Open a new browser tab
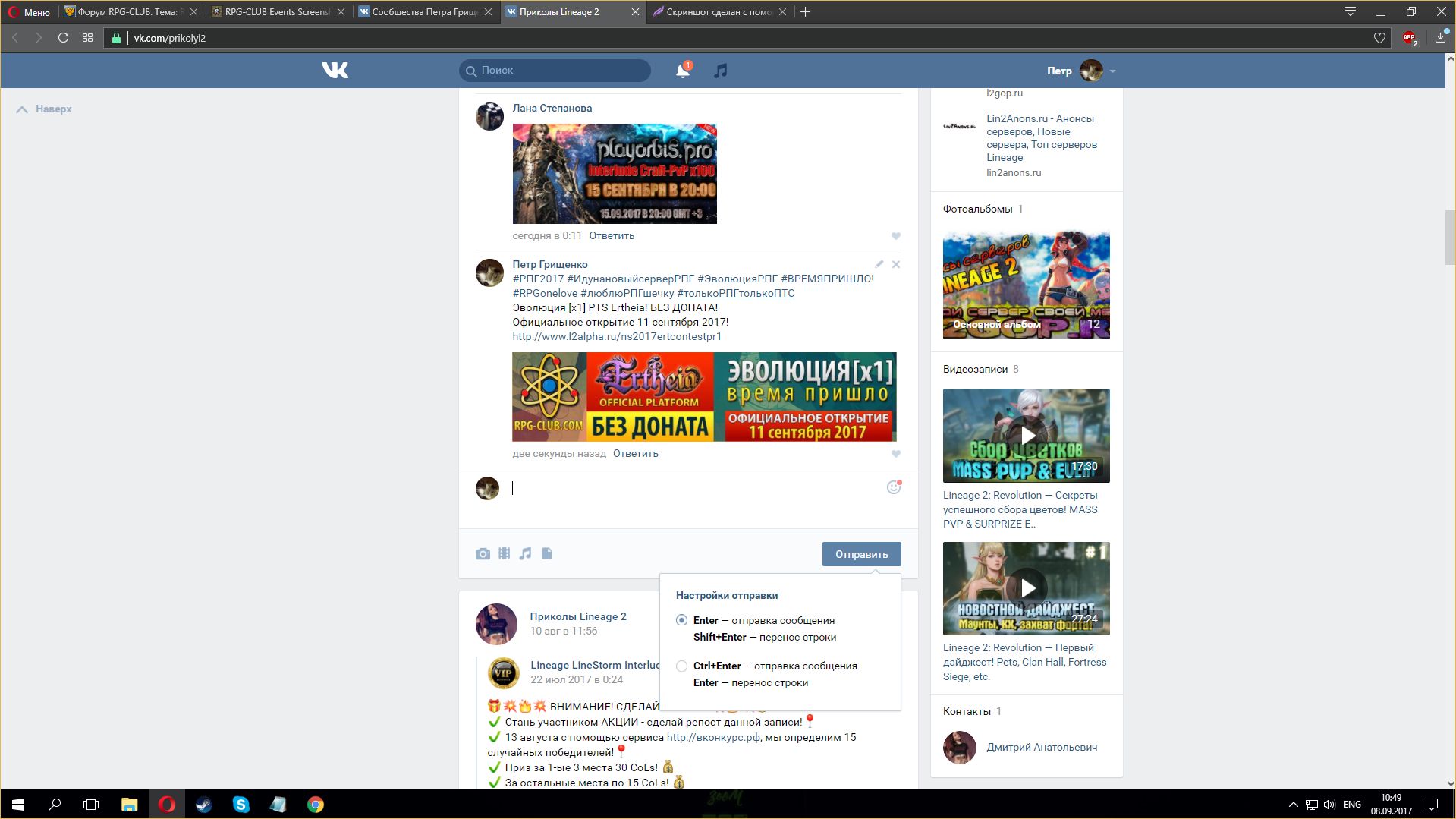The width and height of the screenshot is (1456, 819). click(806, 12)
